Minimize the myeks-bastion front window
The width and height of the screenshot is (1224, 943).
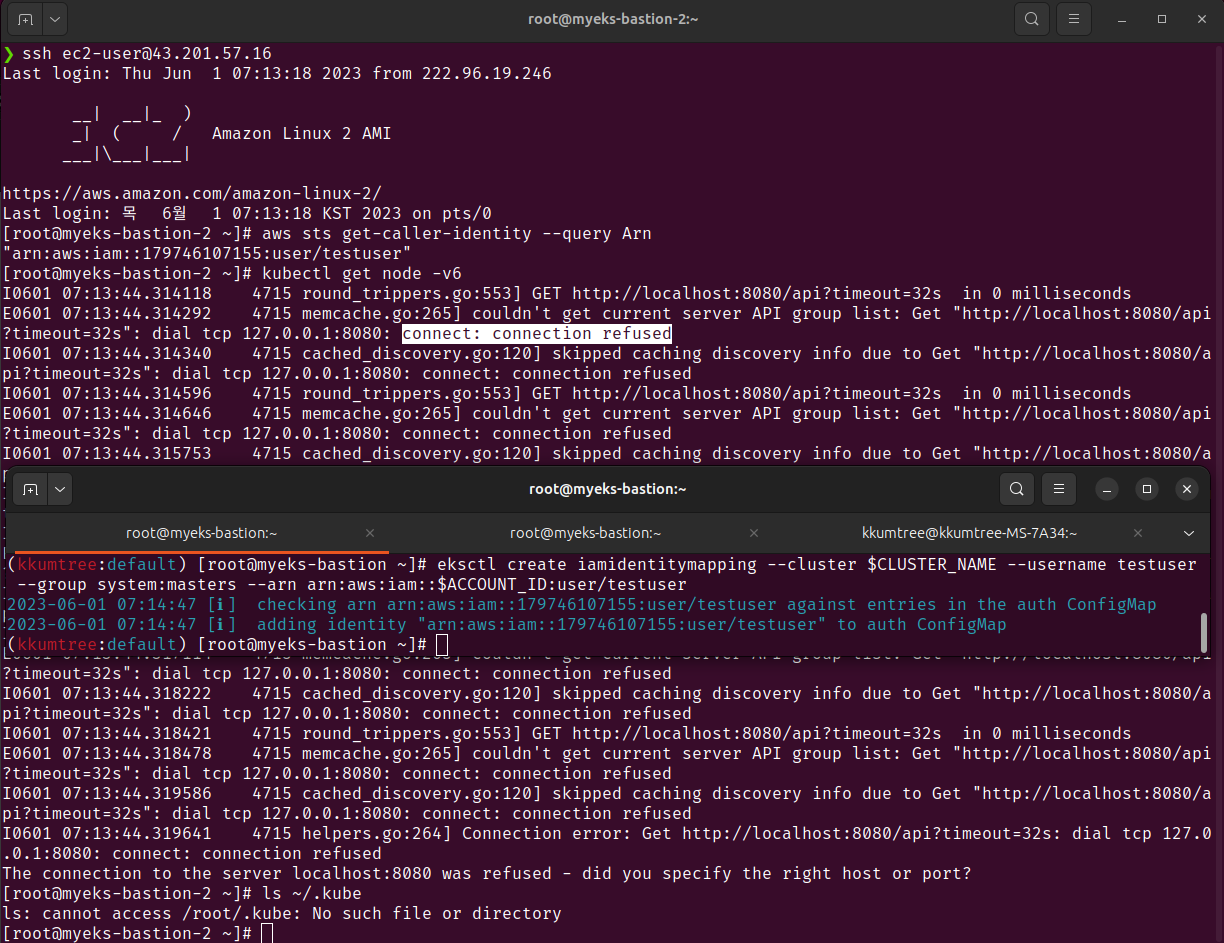(1108, 489)
